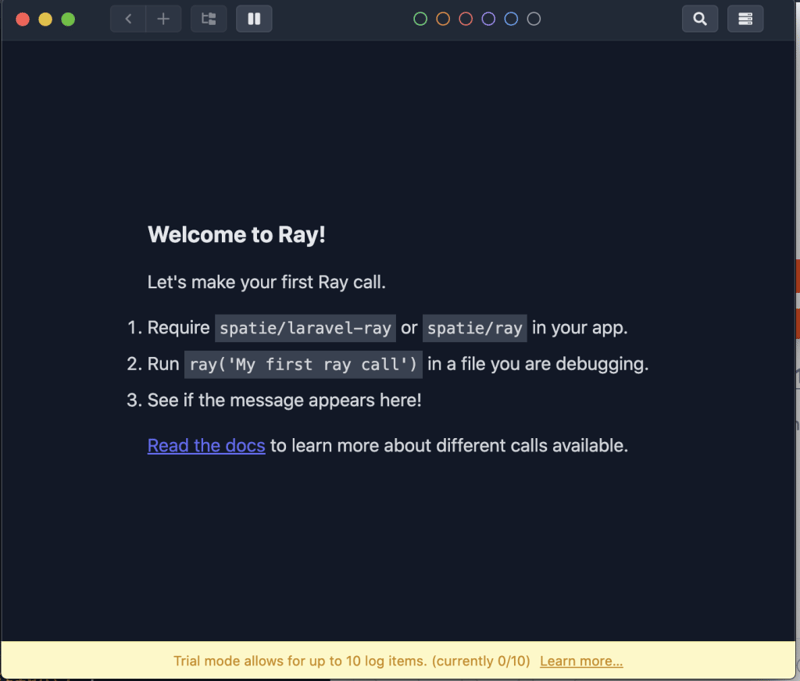The height and width of the screenshot is (681, 800).
Task: Click the ray('My first ray call') code
Action: click(x=303, y=364)
